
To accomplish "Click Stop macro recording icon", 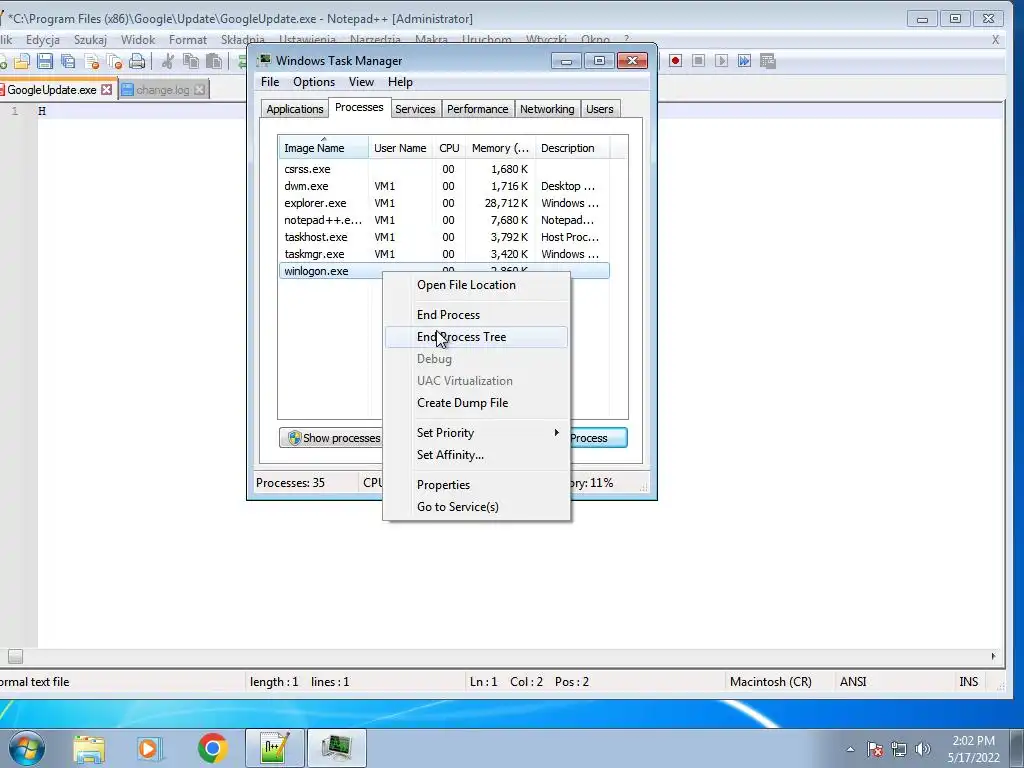I will tap(698, 61).
